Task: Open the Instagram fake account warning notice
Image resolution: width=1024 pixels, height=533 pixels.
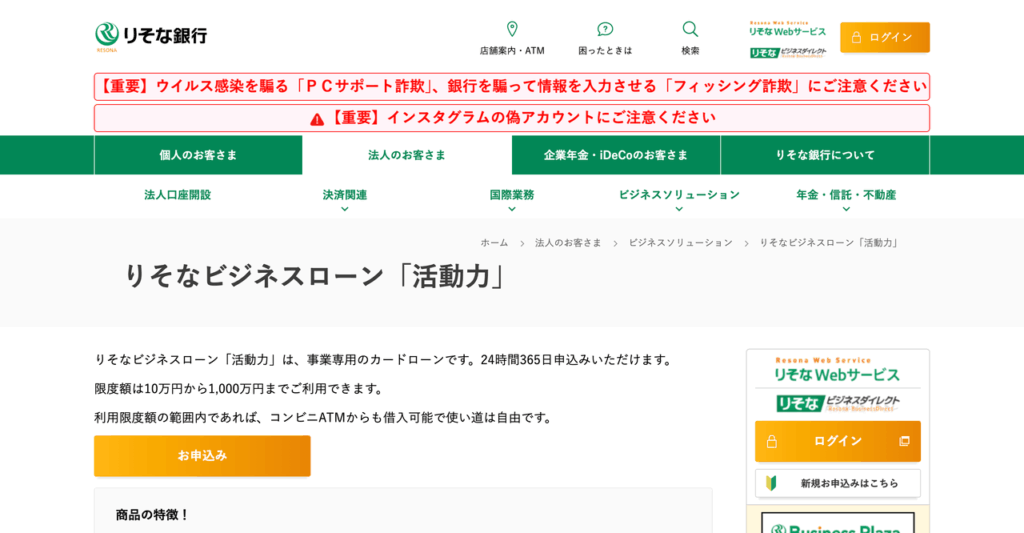Action: point(512,118)
